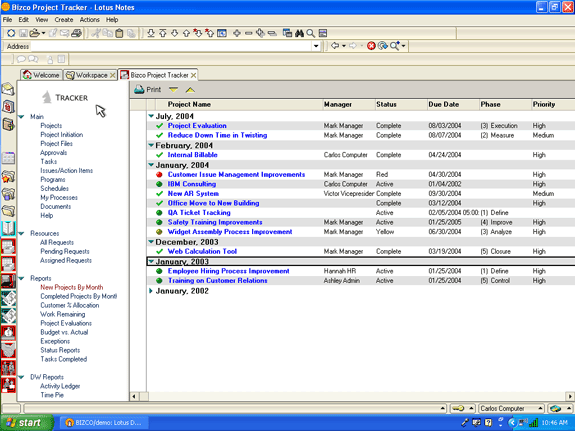This screenshot has height=431, width=575.
Task: Open the QA Ticket Tracking project
Action: point(199,213)
